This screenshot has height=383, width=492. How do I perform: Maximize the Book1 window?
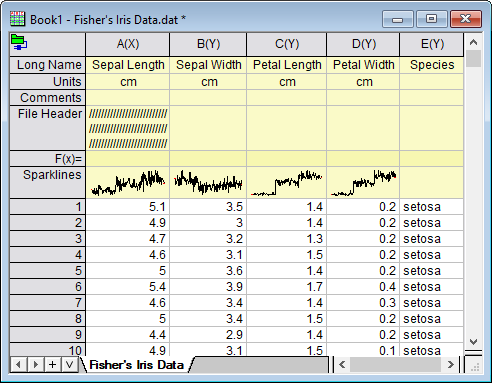pos(431,19)
